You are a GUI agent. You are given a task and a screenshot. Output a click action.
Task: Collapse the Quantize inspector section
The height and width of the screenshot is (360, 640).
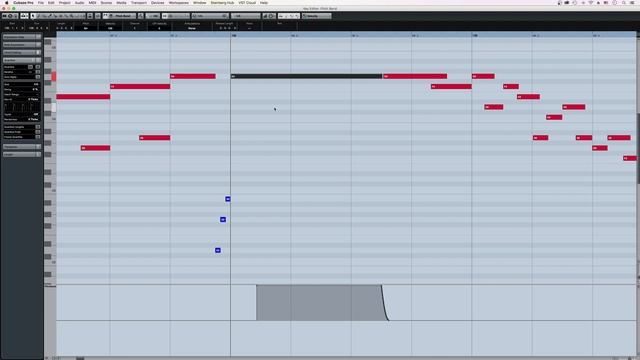[22, 60]
